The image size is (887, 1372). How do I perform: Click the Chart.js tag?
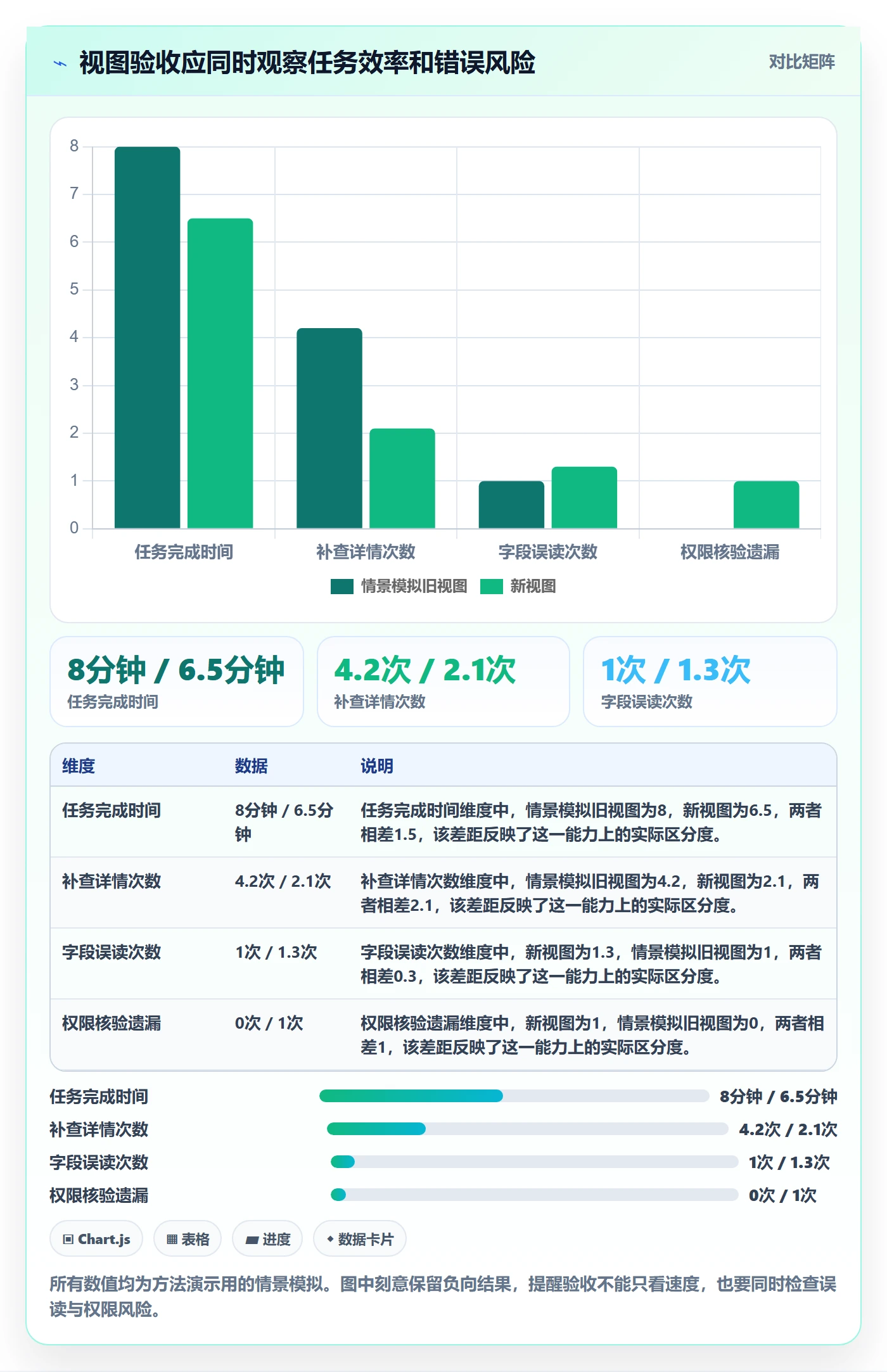[96, 1239]
